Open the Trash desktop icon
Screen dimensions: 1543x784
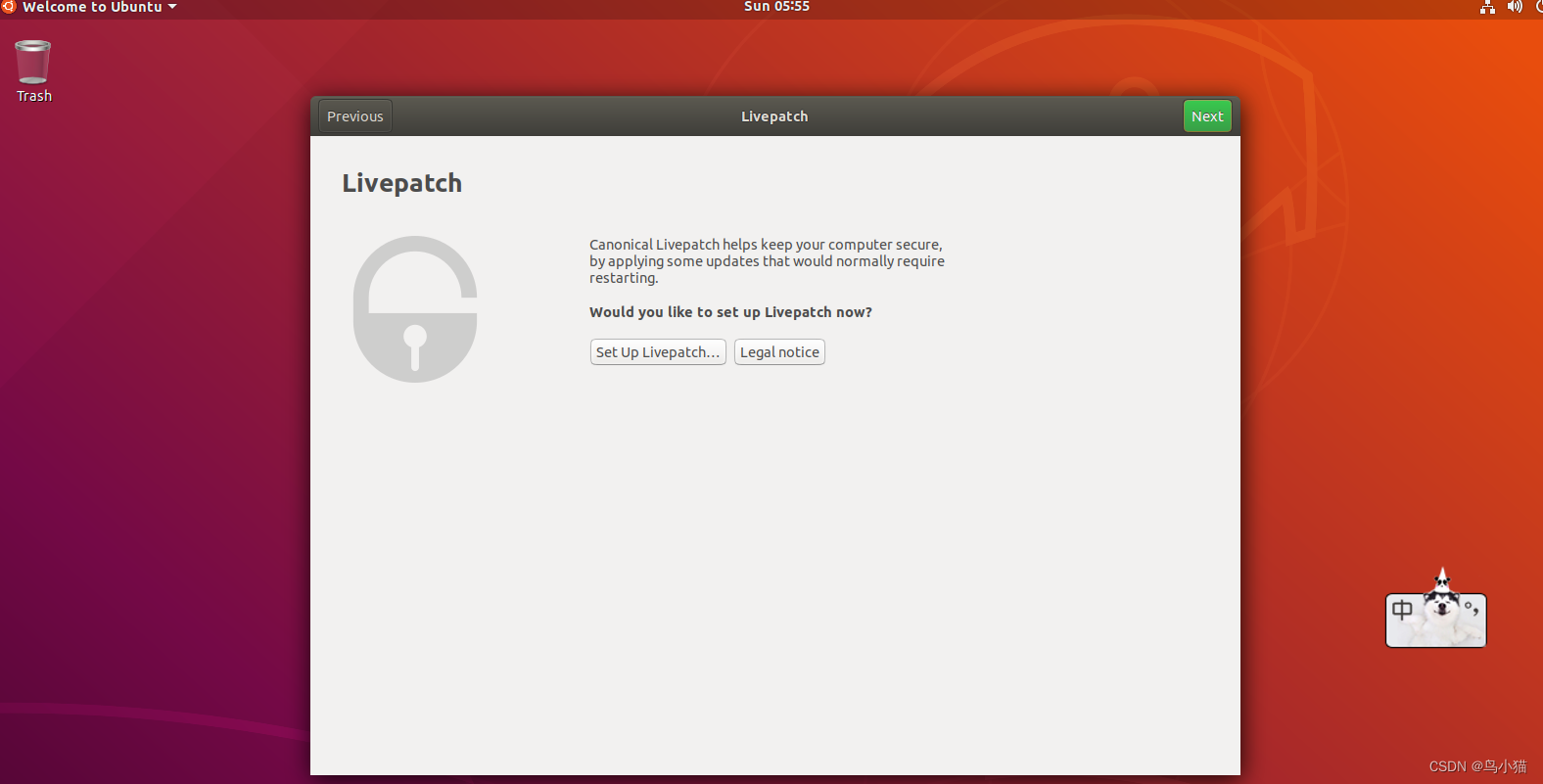coord(33,70)
